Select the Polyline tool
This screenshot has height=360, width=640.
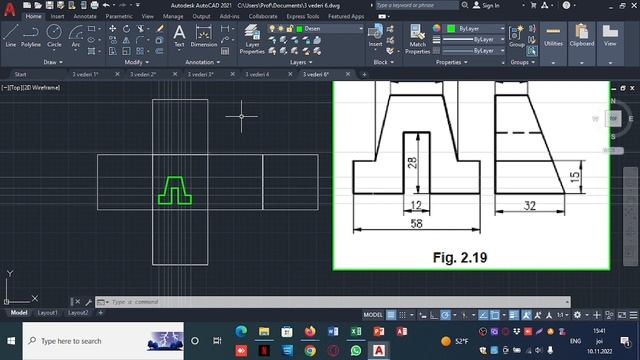pos(31,36)
